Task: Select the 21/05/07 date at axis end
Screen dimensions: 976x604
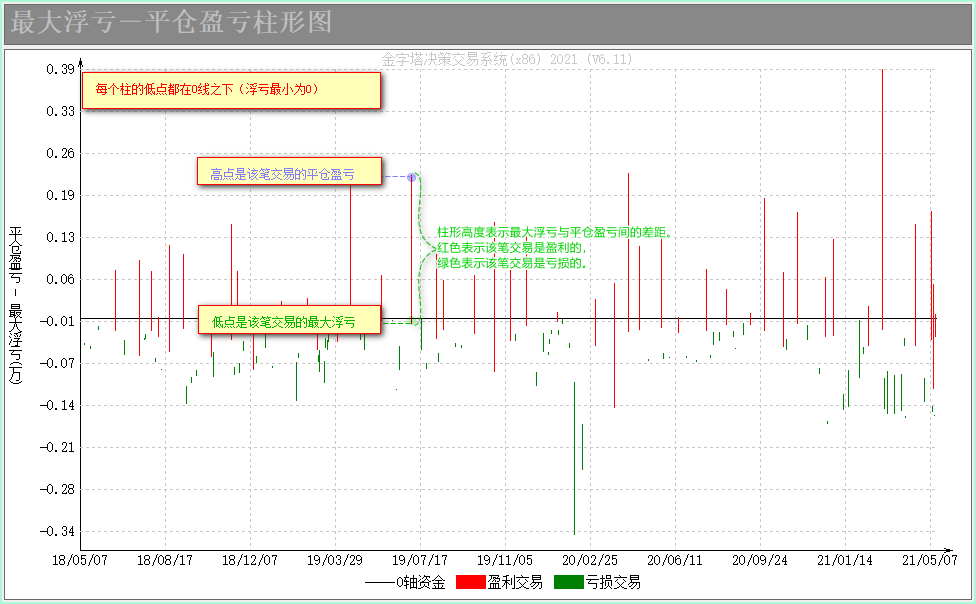Action: (x=930, y=561)
